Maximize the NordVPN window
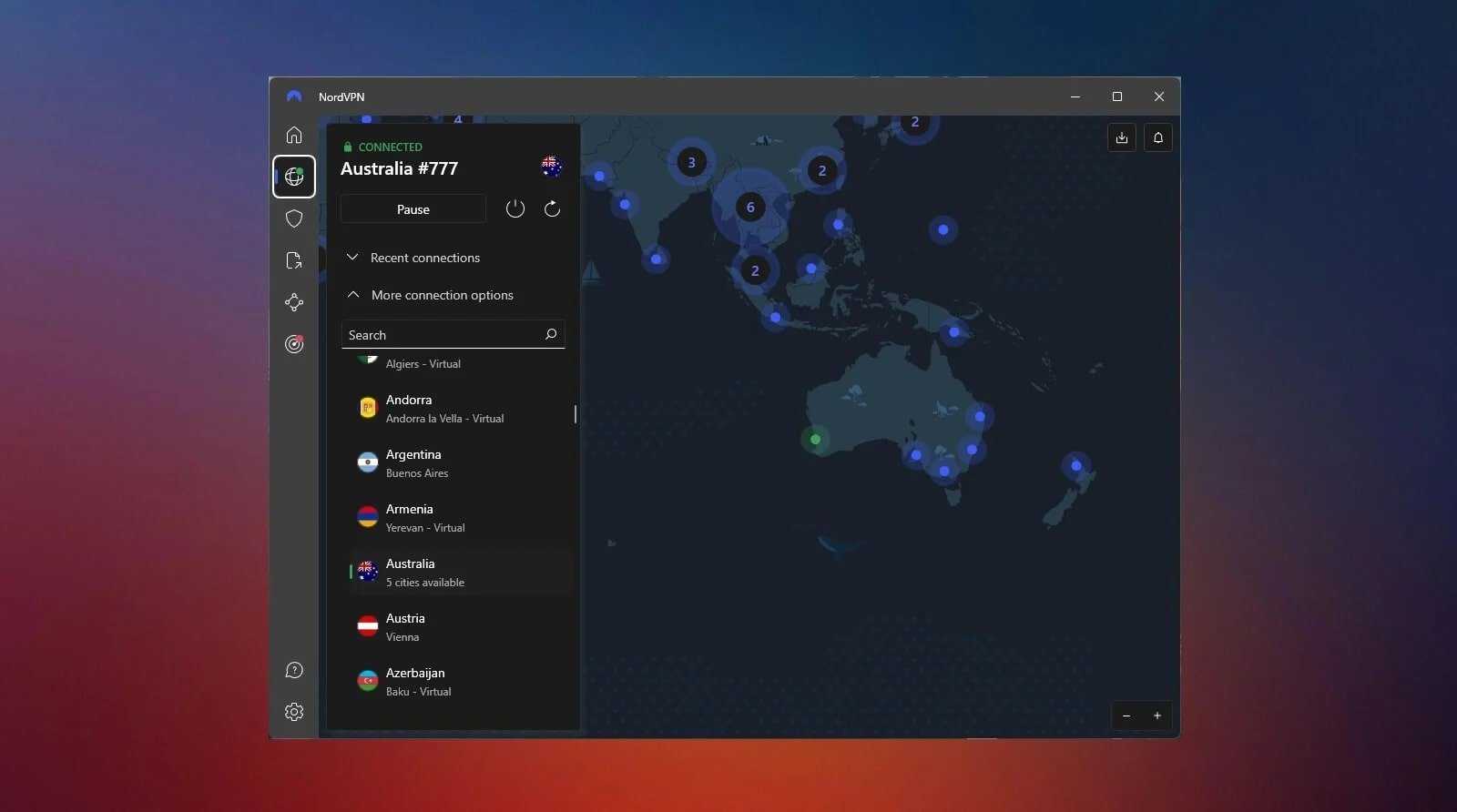The width and height of the screenshot is (1457, 812). coord(1117,96)
